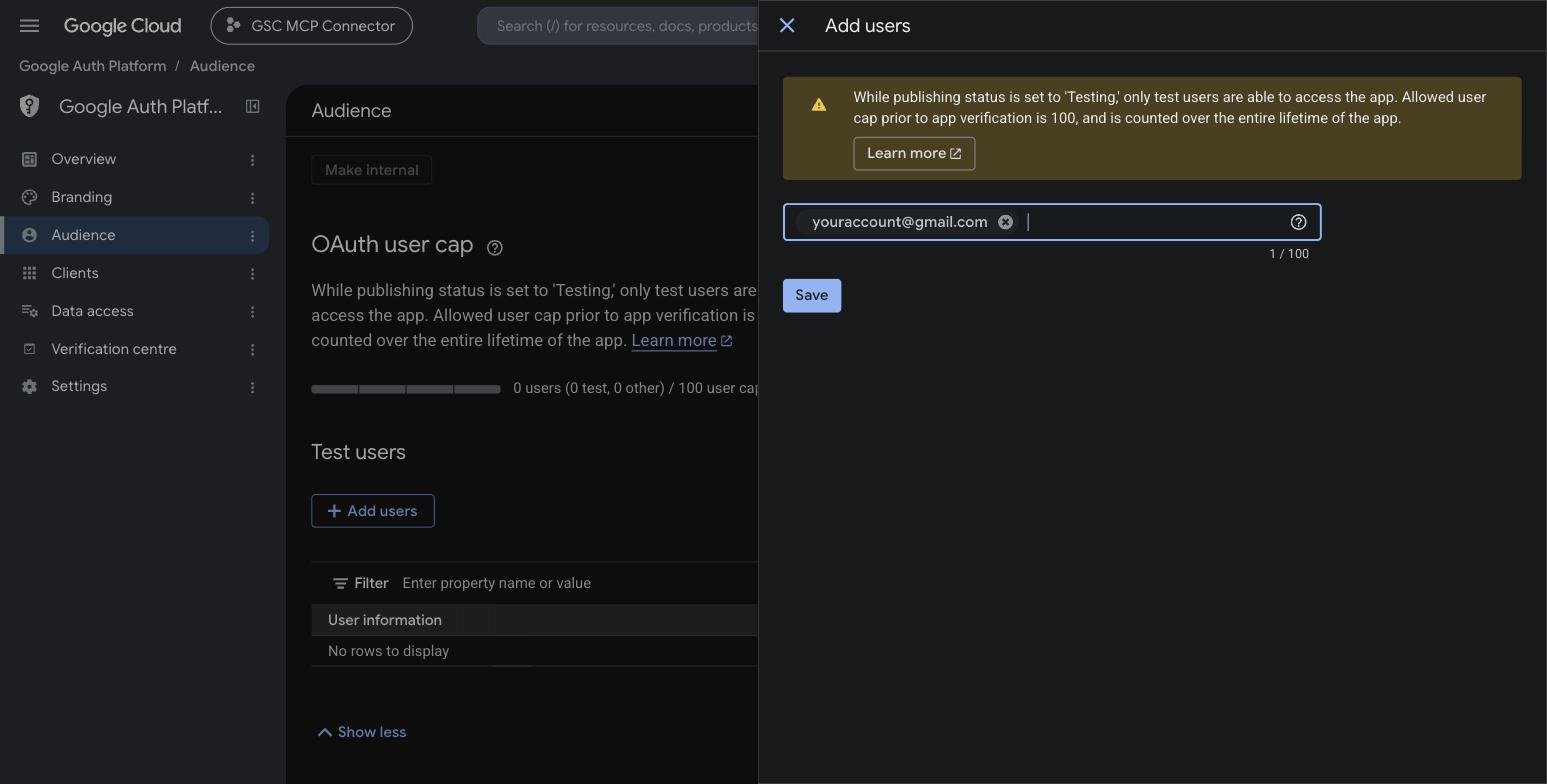Open more options for Settings
This screenshot has height=784, width=1547.
coord(252,387)
